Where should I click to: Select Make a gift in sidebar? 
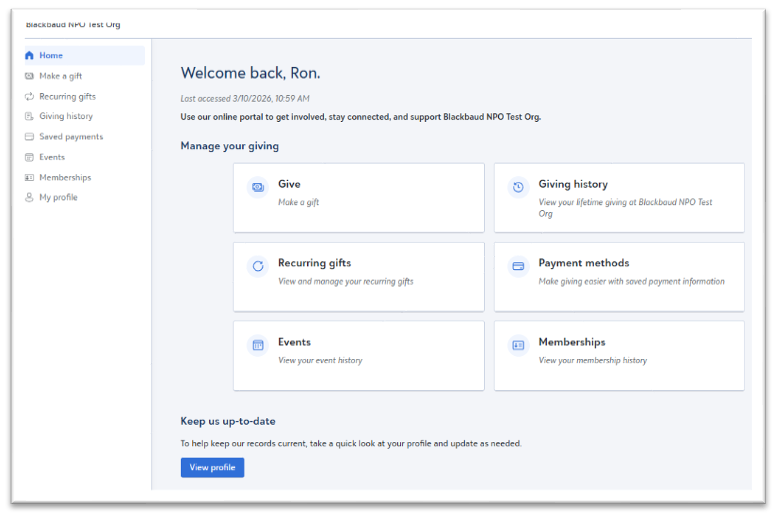pos(61,76)
